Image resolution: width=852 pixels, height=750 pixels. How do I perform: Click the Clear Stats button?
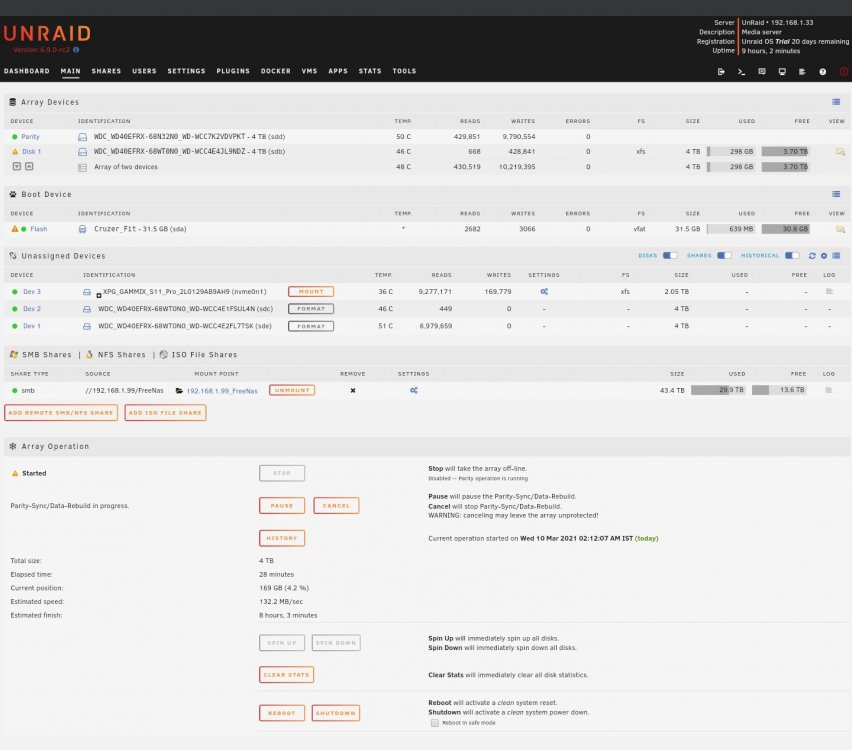click(286, 674)
